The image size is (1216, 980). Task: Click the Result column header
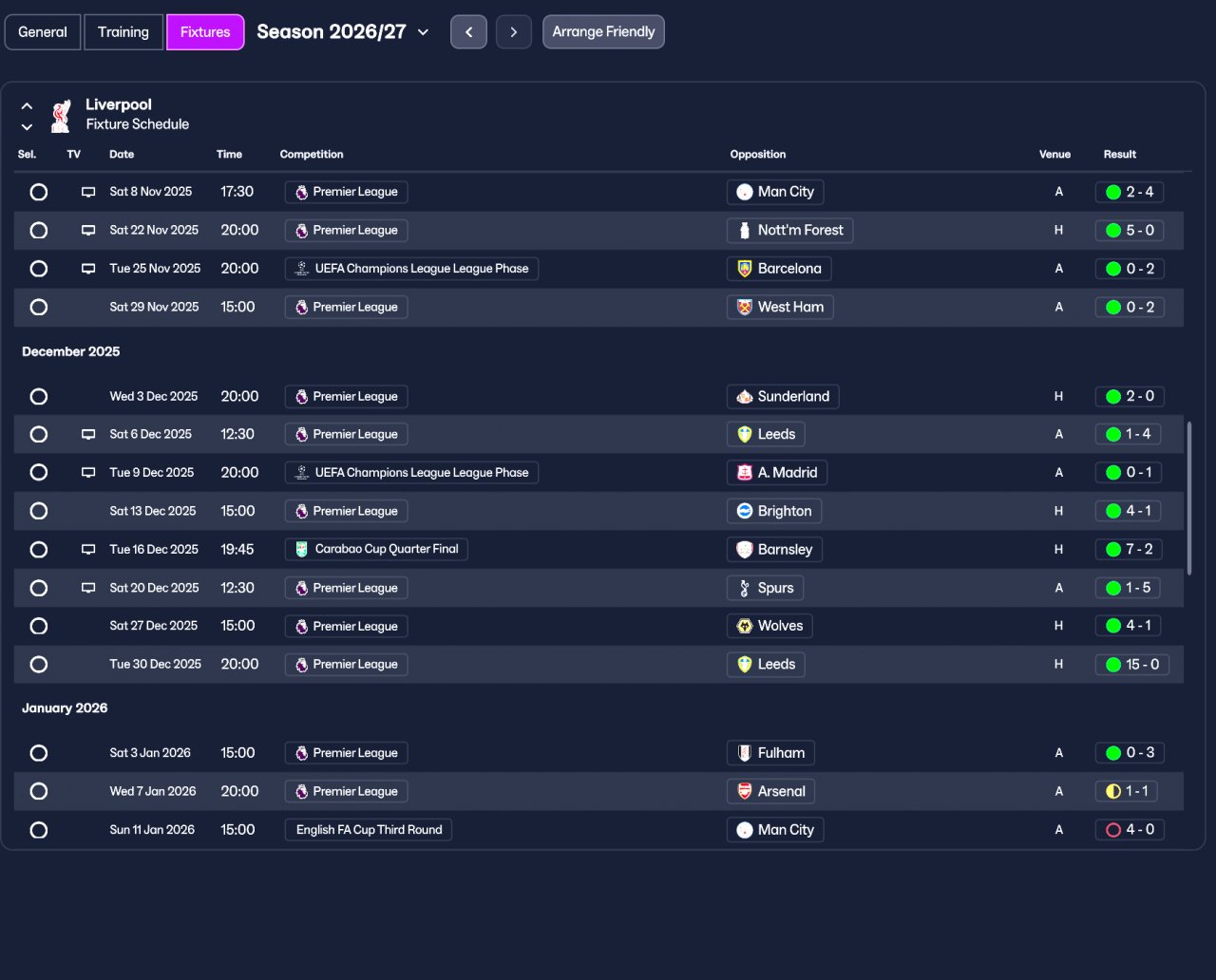1120,154
